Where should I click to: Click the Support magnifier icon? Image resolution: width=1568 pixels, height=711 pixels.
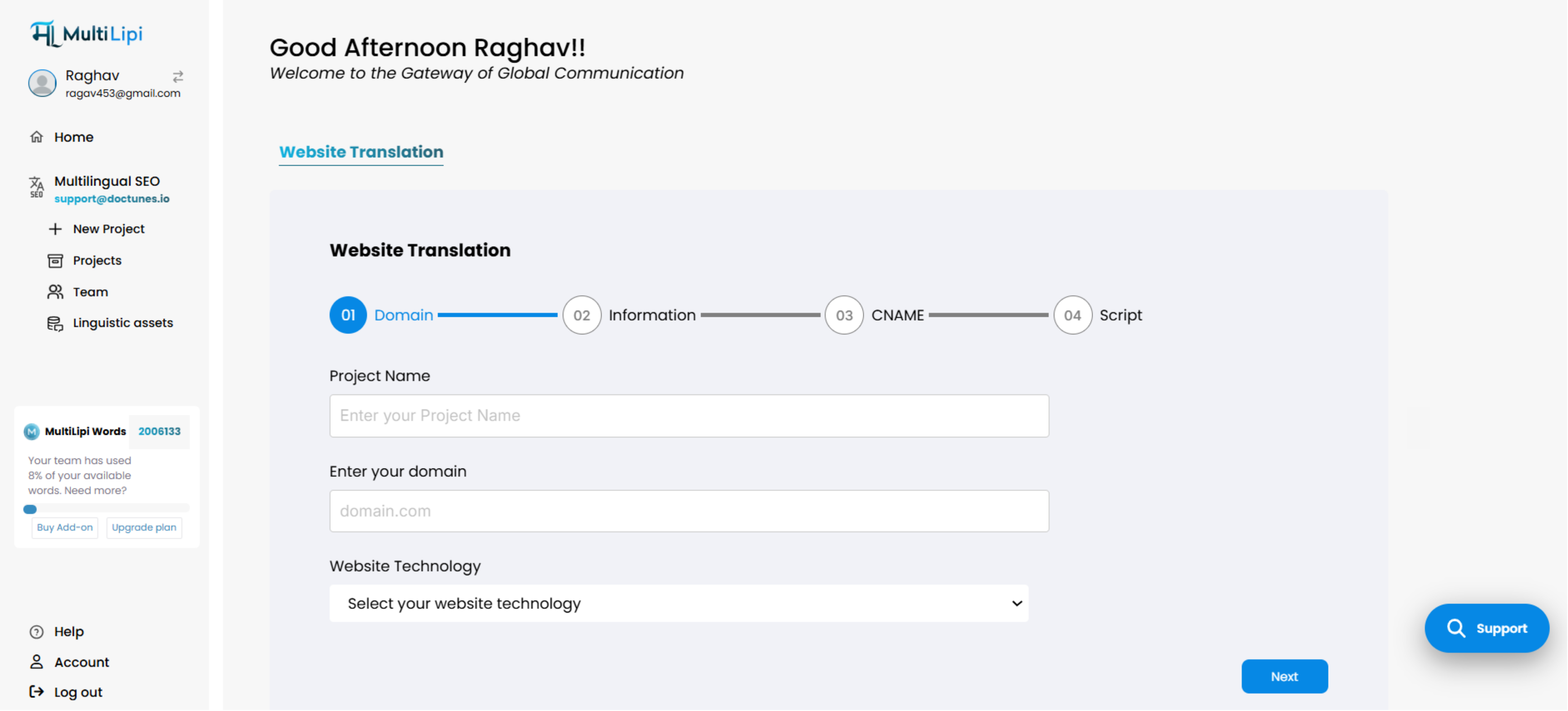pos(1456,628)
